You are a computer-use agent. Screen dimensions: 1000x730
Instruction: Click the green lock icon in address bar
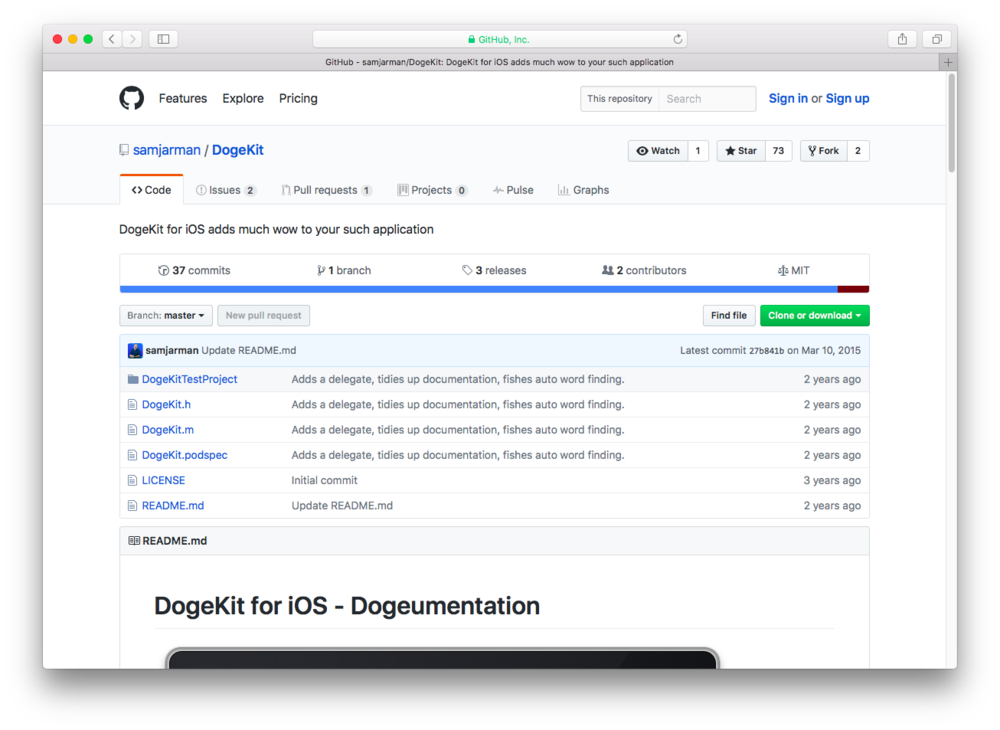[471, 40]
